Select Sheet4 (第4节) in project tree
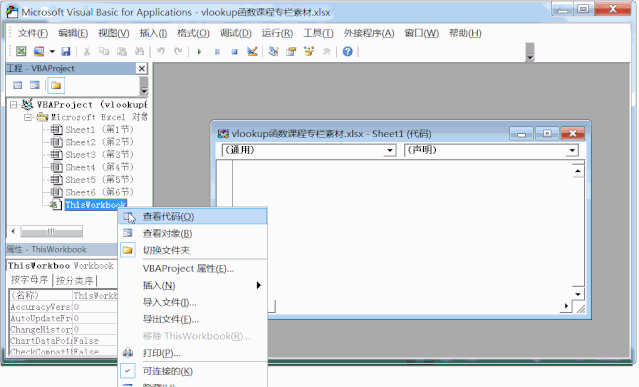 (99, 167)
